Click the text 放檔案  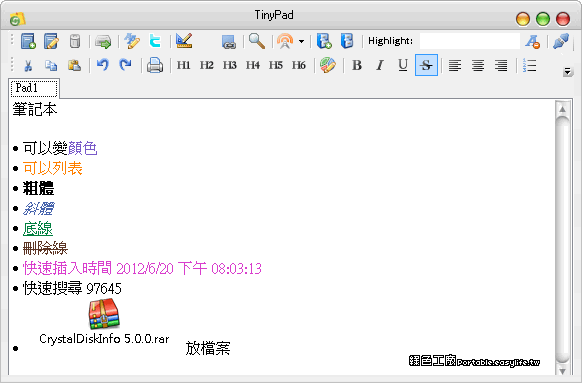click(208, 348)
